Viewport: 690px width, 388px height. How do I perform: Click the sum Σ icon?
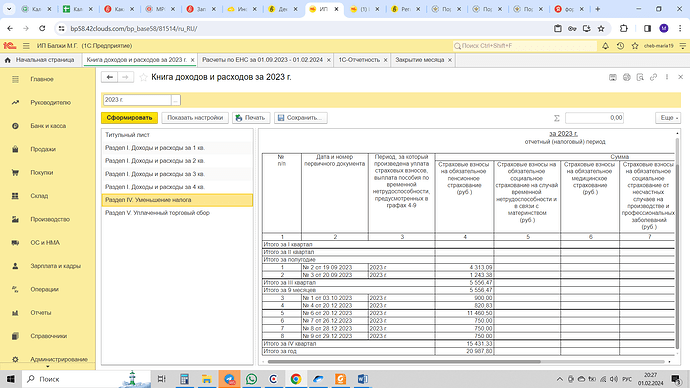[557, 118]
